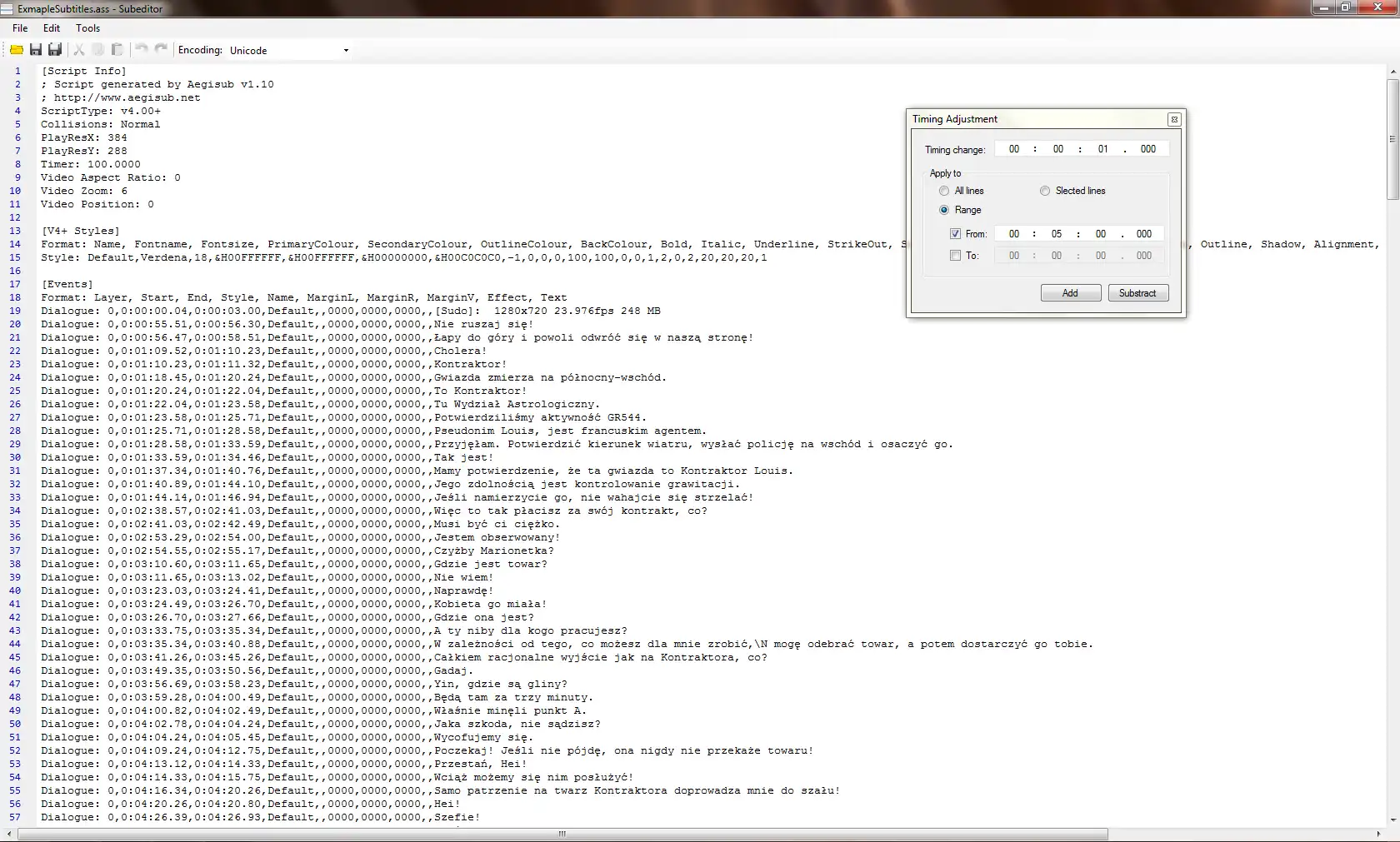Click the dialogue line 'Gadaj.'

[x=257, y=671]
